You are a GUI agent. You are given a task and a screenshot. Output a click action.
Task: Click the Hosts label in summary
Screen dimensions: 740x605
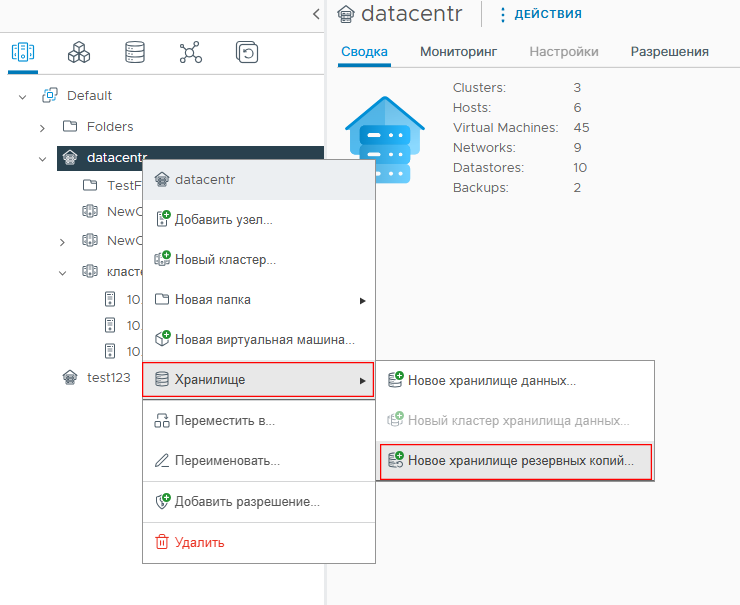tap(472, 108)
